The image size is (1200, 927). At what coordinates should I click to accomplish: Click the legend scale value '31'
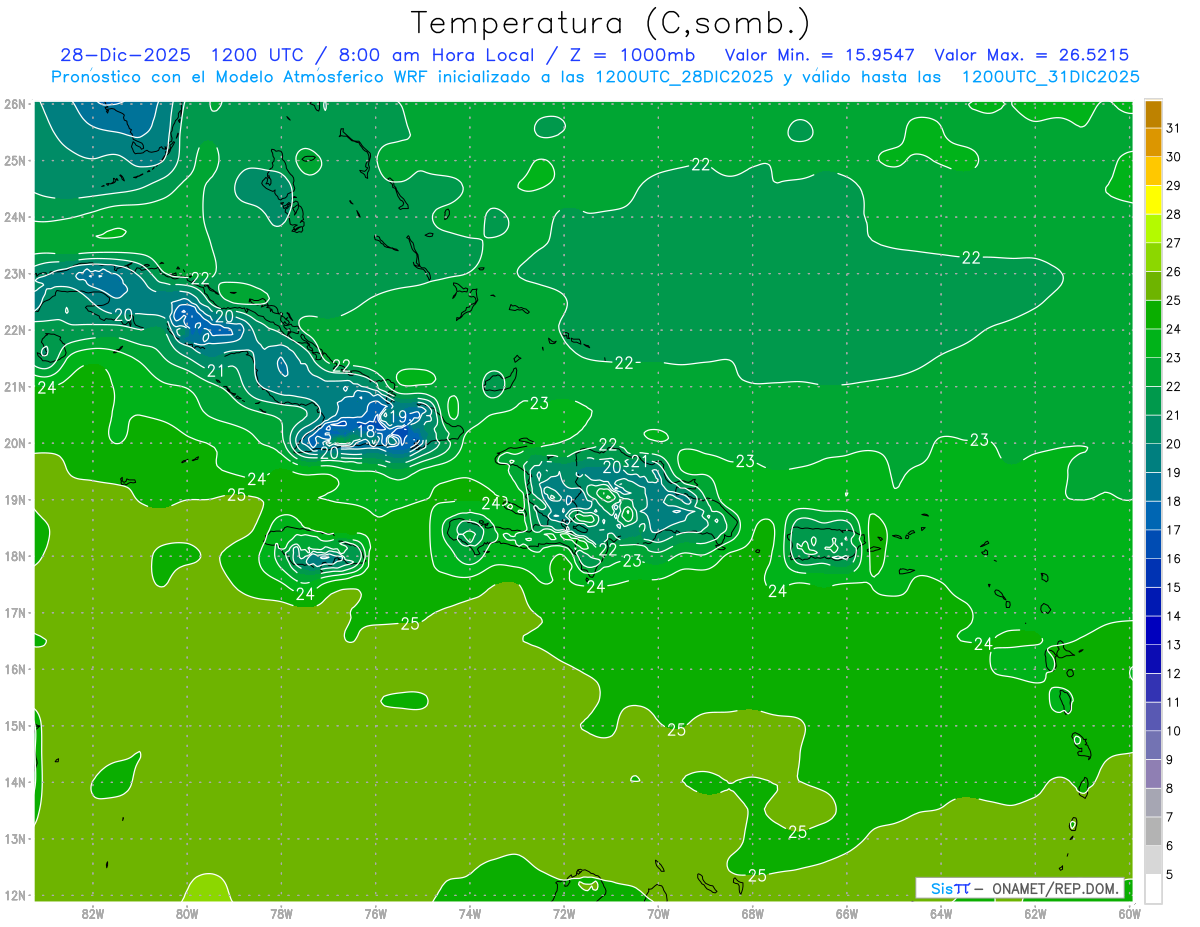pos(1173,129)
